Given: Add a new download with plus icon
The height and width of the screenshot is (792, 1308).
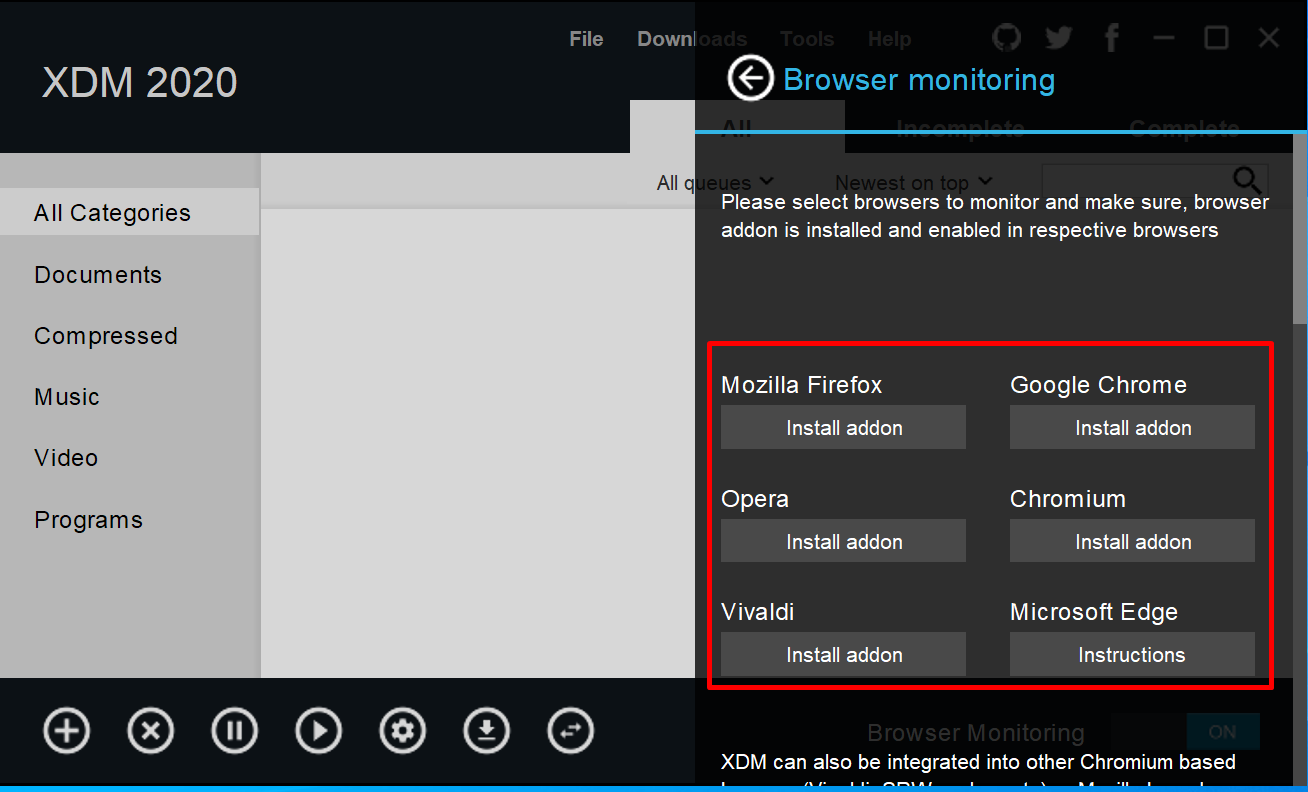Looking at the screenshot, I should [66, 730].
